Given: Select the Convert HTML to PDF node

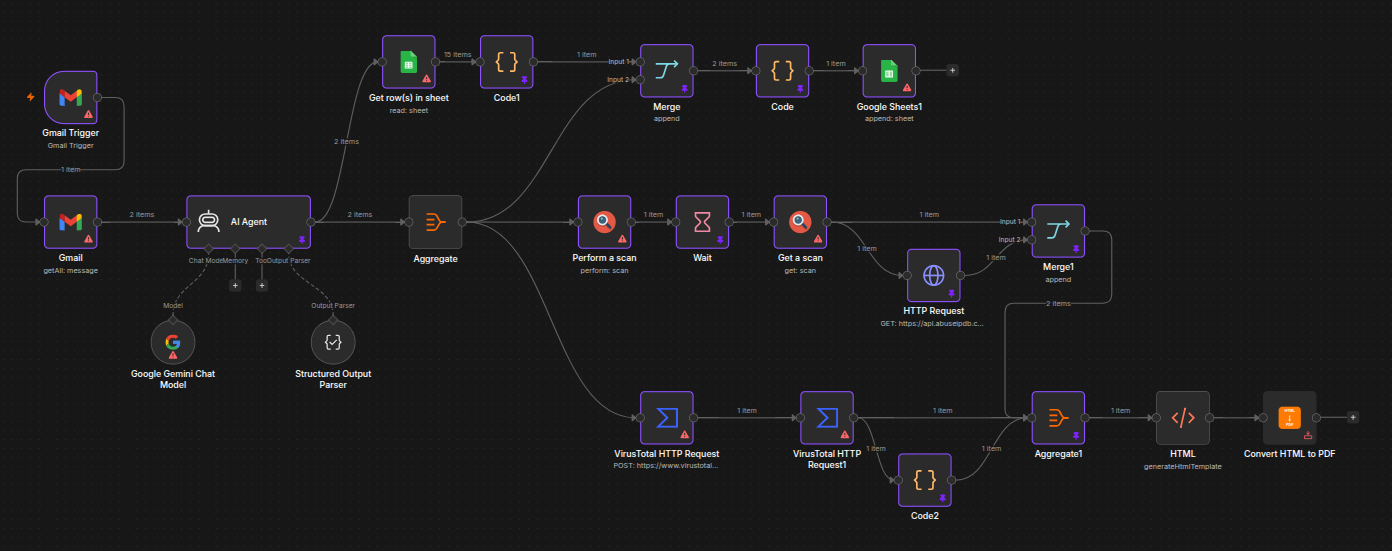Looking at the screenshot, I should pos(1289,418).
